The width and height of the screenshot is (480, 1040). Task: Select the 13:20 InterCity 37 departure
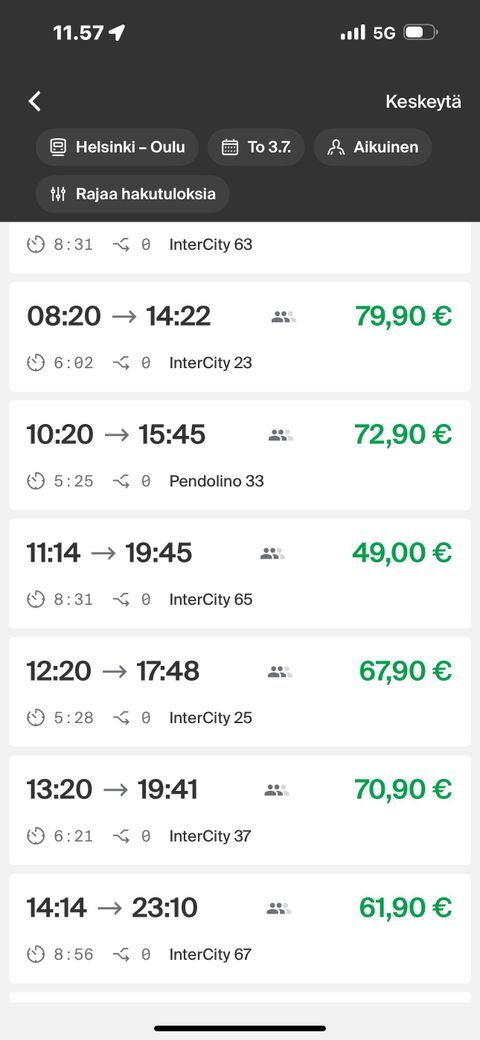click(240, 810)
